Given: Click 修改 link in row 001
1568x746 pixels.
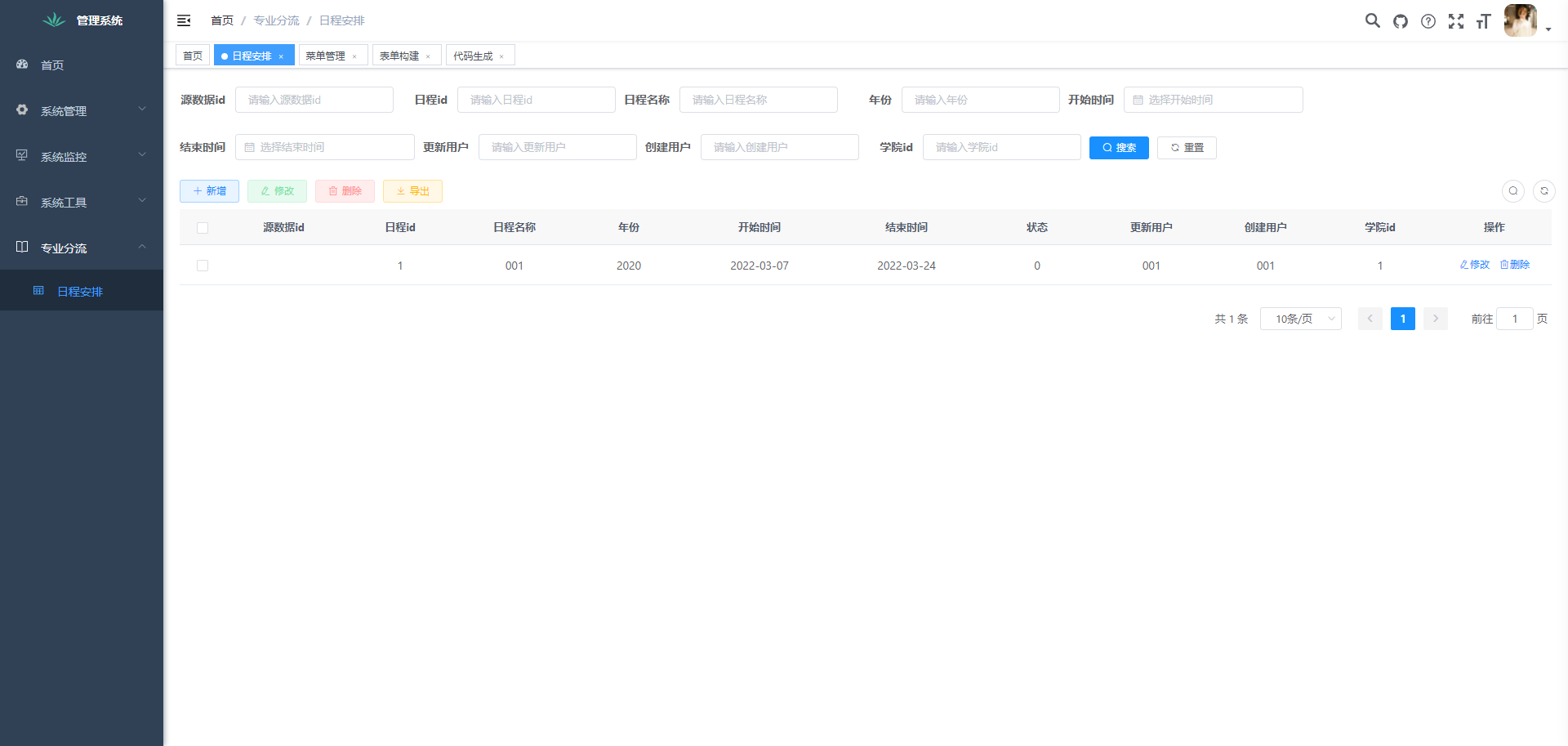Looking at the screenshot, I should [x=1475, y=265].
